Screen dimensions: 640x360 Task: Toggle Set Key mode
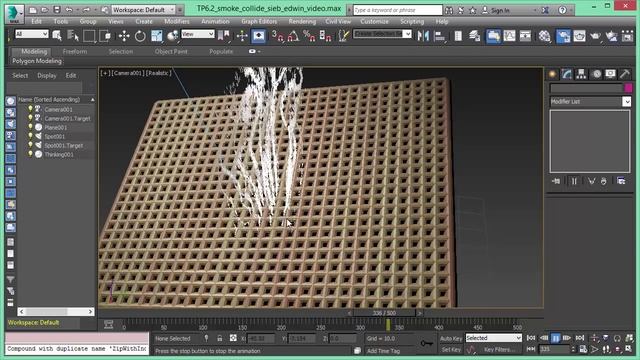point(451,349)
